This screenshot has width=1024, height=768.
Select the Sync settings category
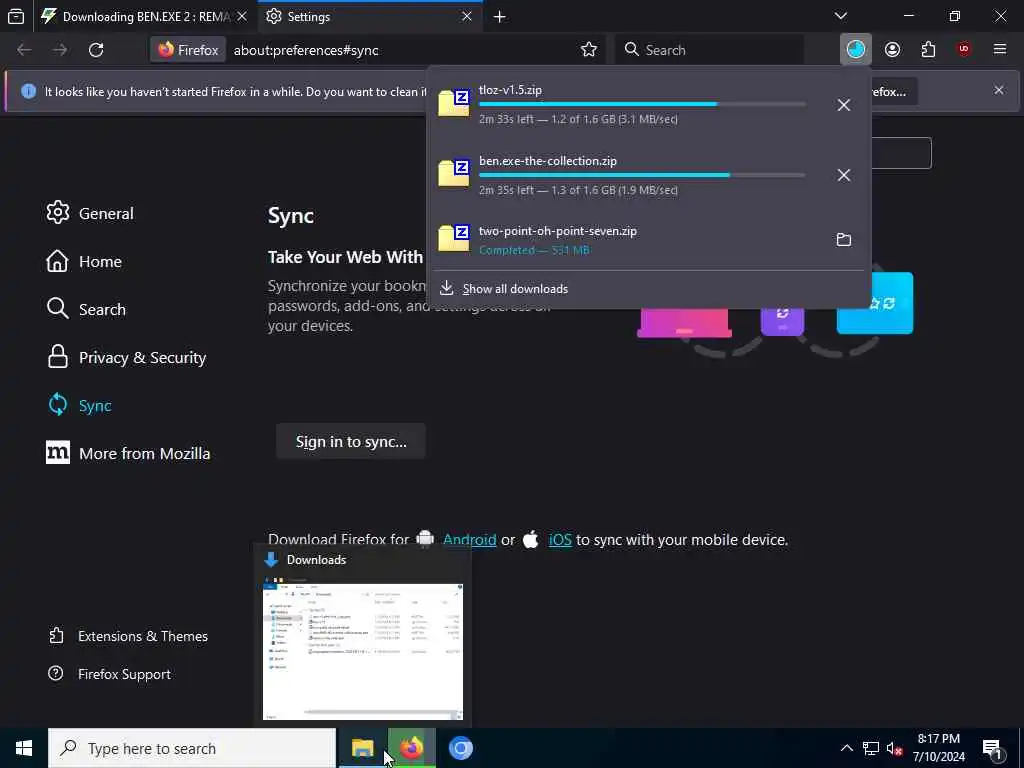point(80,405)
